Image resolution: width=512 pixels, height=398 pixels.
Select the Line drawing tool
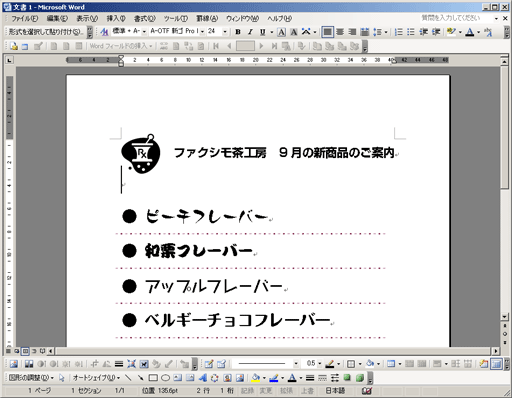(128, 378)
